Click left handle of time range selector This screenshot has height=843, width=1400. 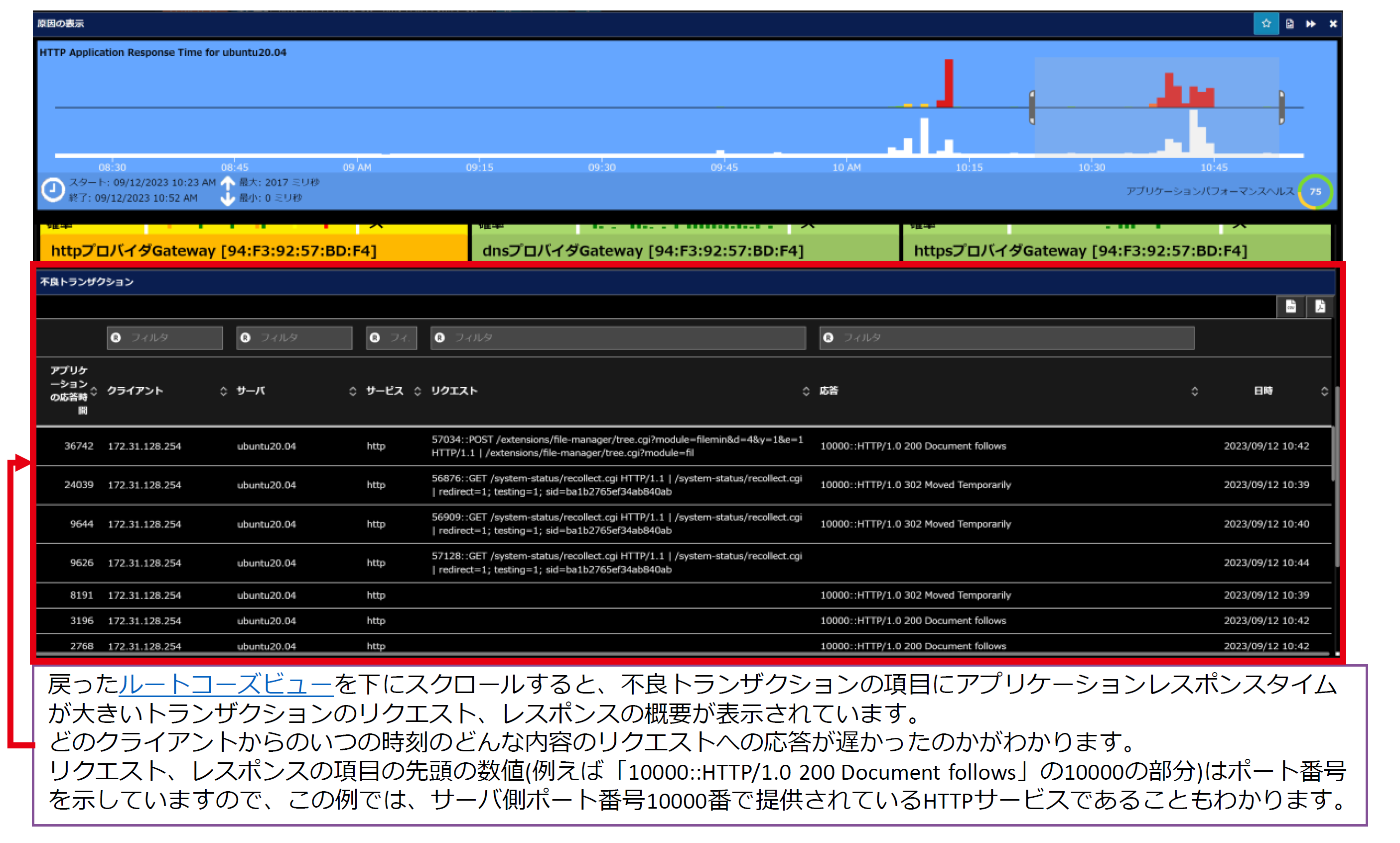(1032, 107)
